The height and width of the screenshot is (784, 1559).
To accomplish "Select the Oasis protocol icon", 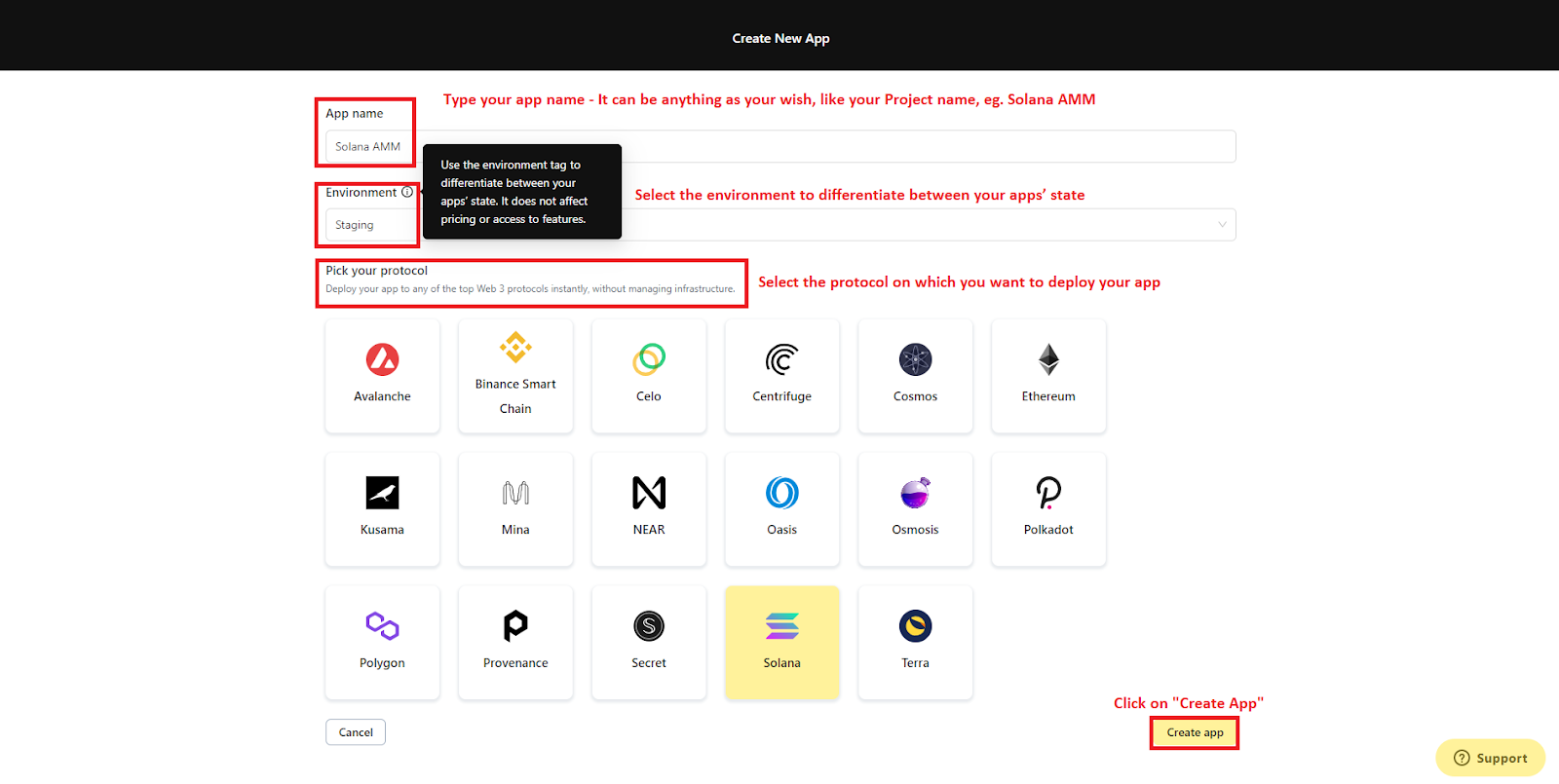I will click(x=781, y=493).
